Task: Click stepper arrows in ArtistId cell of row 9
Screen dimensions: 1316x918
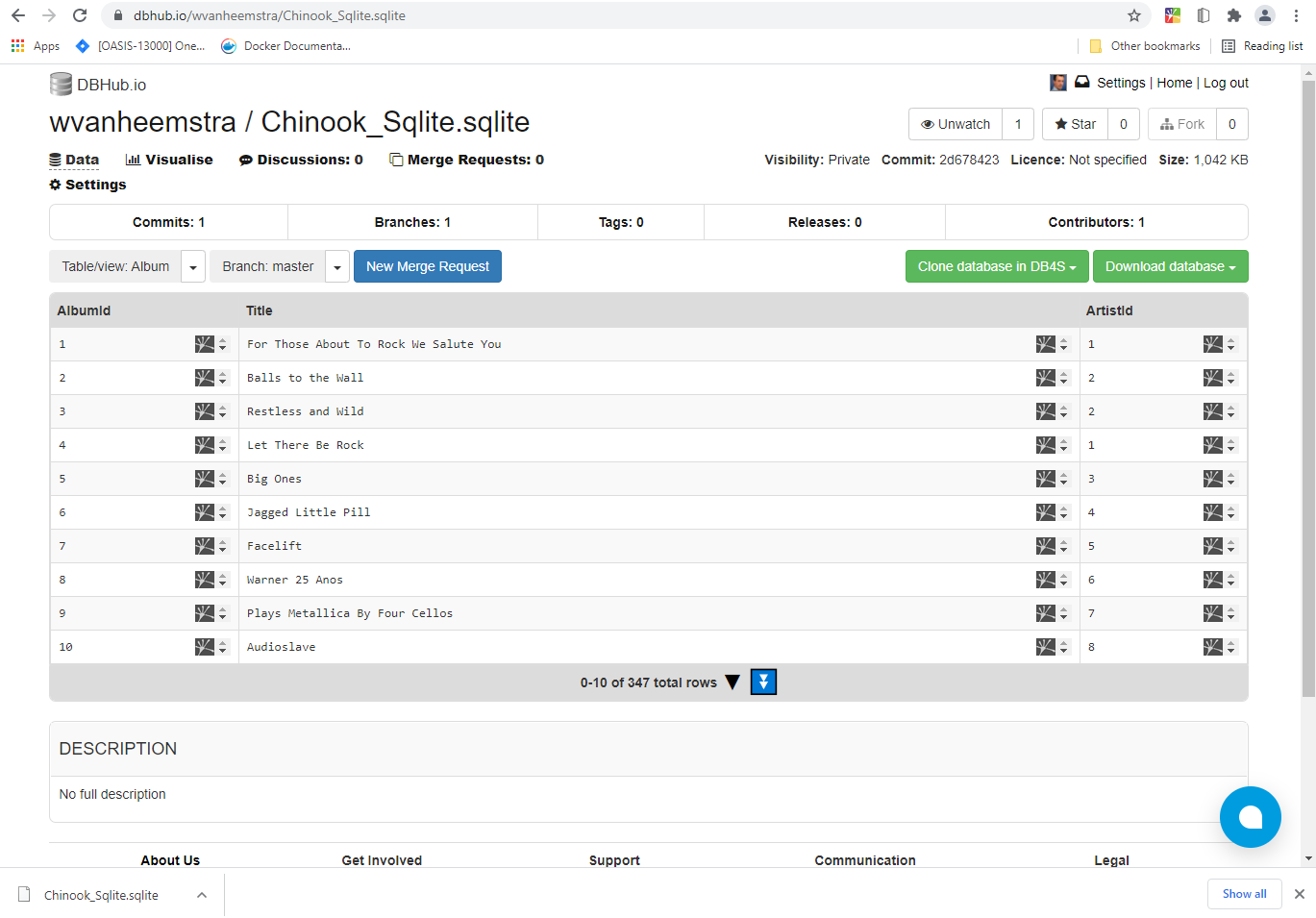Action: (x=1231, y=613)
